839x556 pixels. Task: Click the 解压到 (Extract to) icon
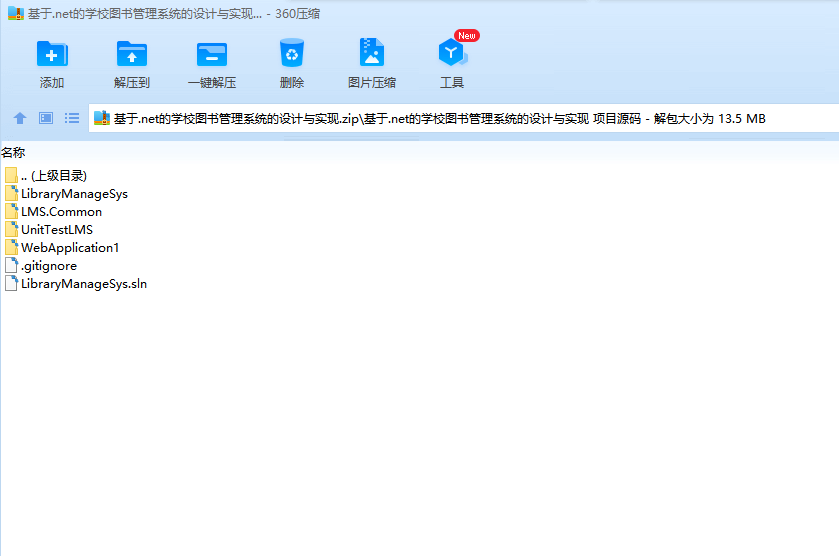tap(132, 54)
